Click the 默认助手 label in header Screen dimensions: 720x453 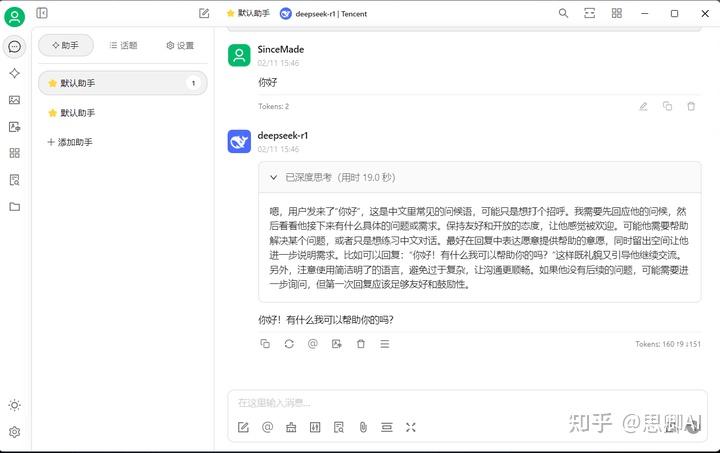point(248,13)
